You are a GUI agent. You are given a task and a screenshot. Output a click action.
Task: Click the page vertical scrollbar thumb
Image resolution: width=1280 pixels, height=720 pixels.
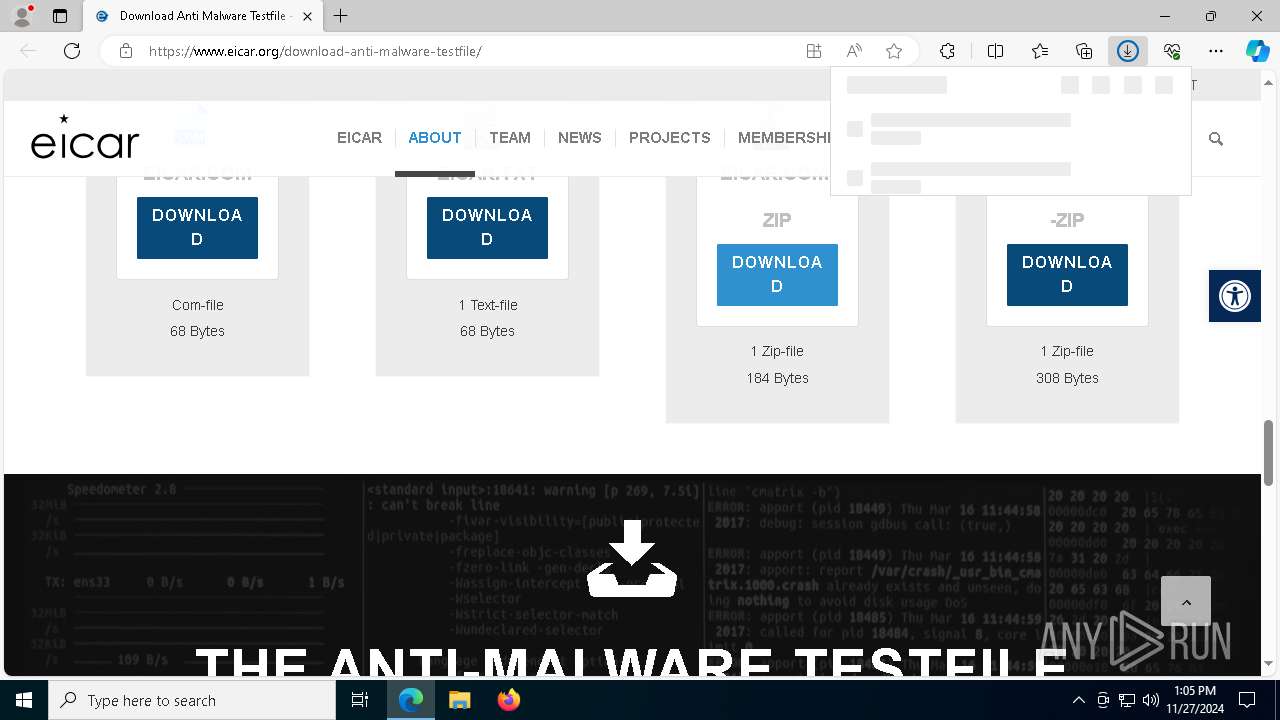[1269, 452]
